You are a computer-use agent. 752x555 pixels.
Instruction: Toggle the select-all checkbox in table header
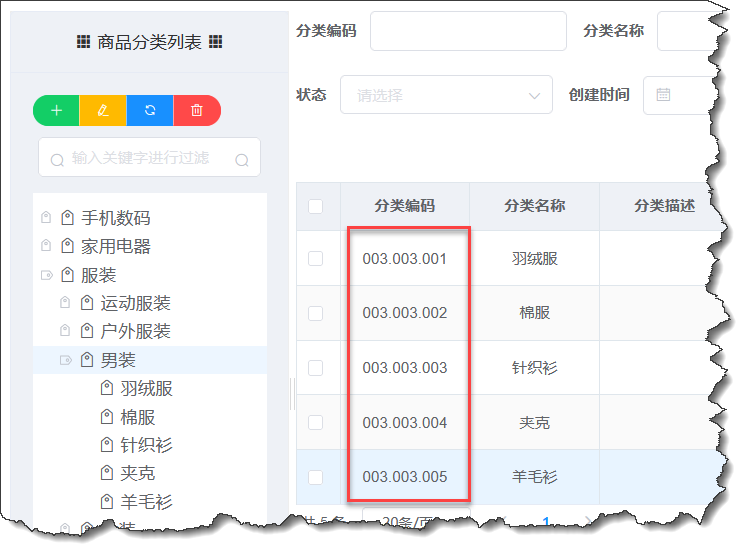[316, 206]
